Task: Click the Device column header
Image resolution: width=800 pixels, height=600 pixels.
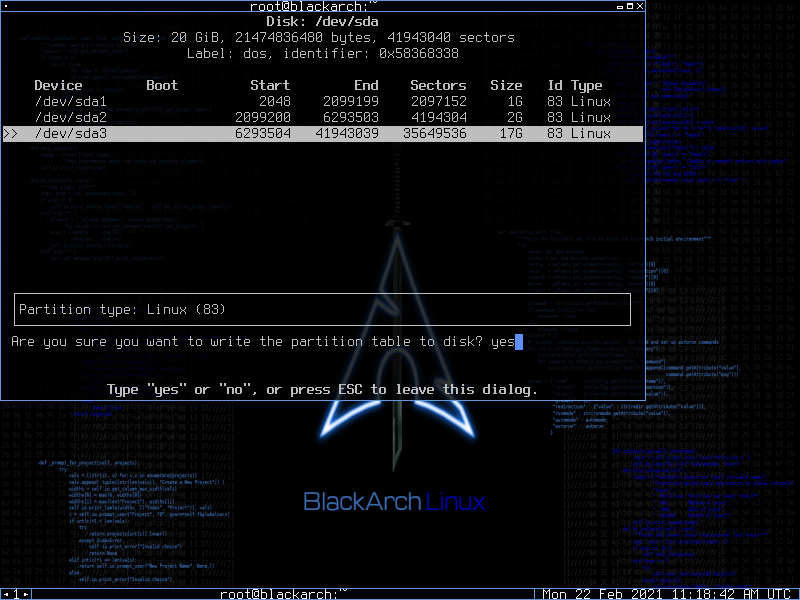Action: (58, 85)
